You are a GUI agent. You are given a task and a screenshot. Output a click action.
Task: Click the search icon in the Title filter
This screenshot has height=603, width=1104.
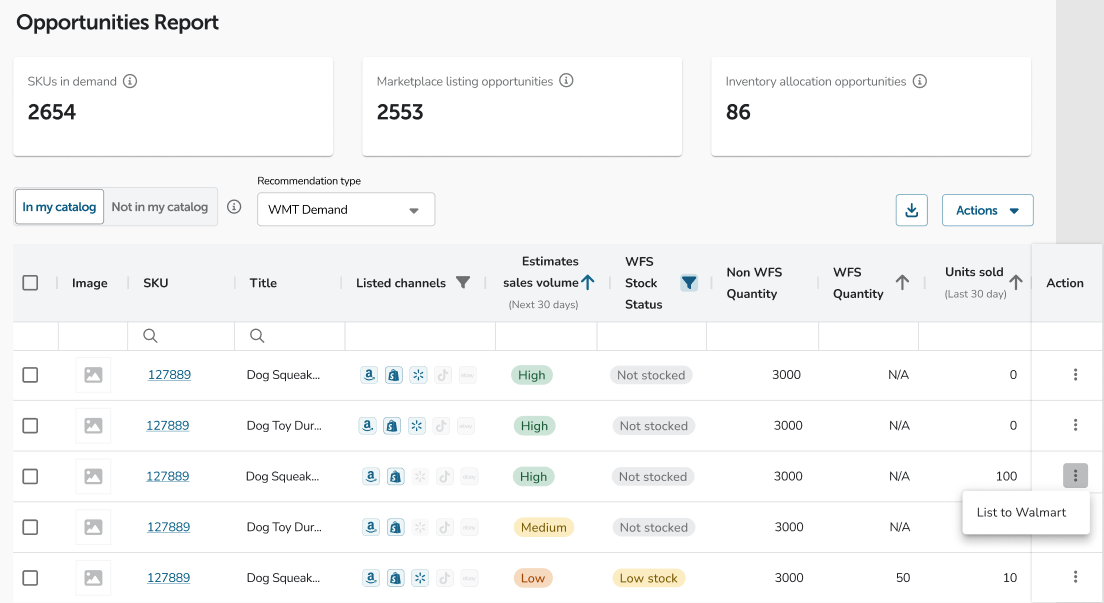pyautogui.click(x=257, y=336)
